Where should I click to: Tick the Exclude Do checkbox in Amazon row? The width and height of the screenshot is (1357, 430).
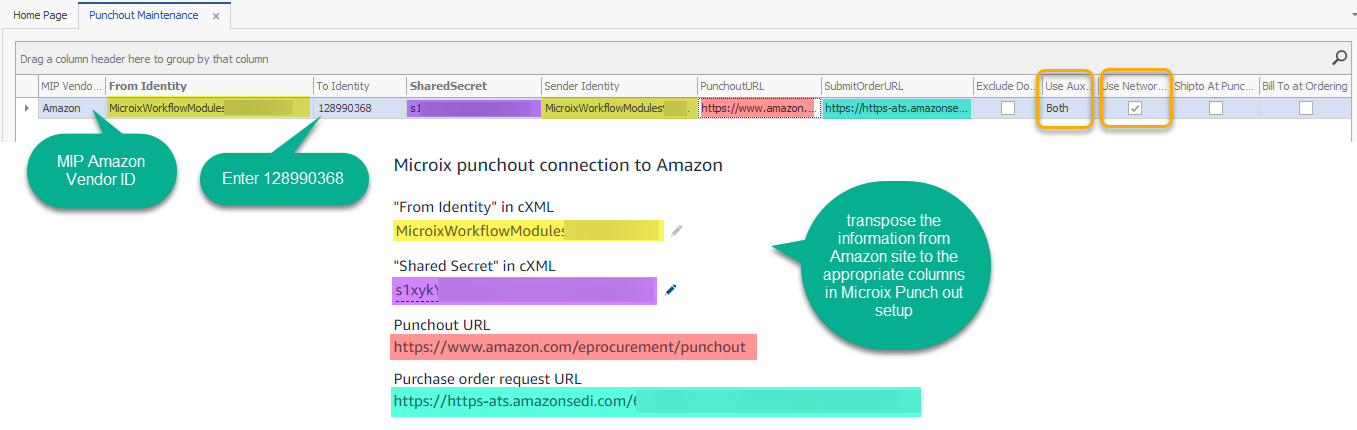click(1008, 108)
